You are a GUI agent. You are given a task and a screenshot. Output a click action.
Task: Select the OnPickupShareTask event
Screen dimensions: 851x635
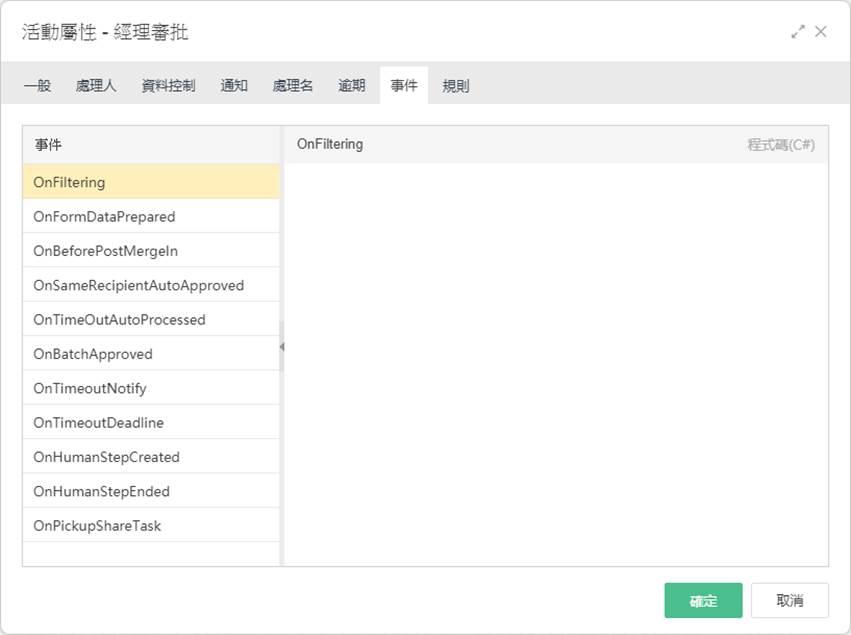[151, 525]
